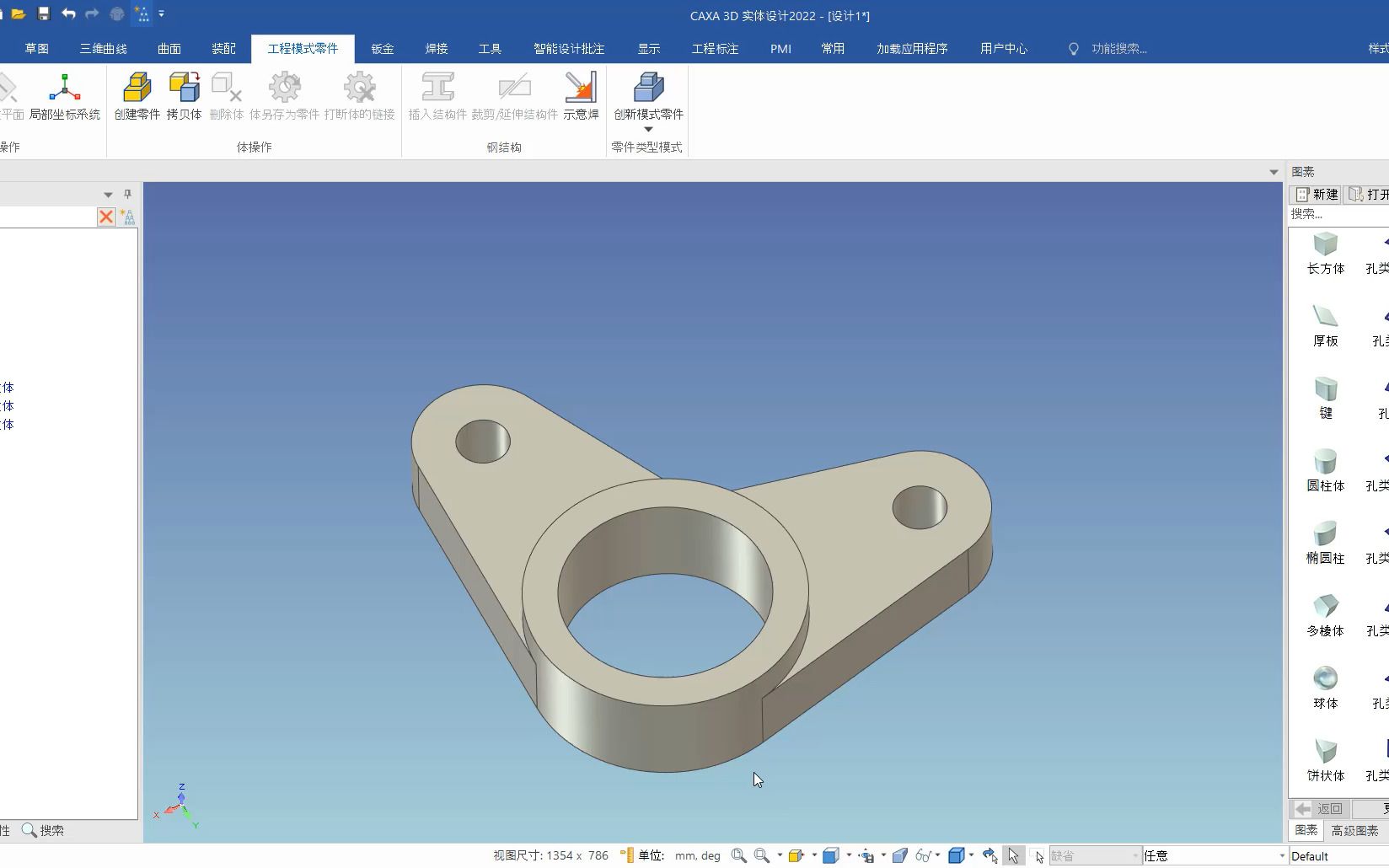Select the 饼状体 shape
The width and height of the screenshot is (1389, 868).
[1326, 761]
